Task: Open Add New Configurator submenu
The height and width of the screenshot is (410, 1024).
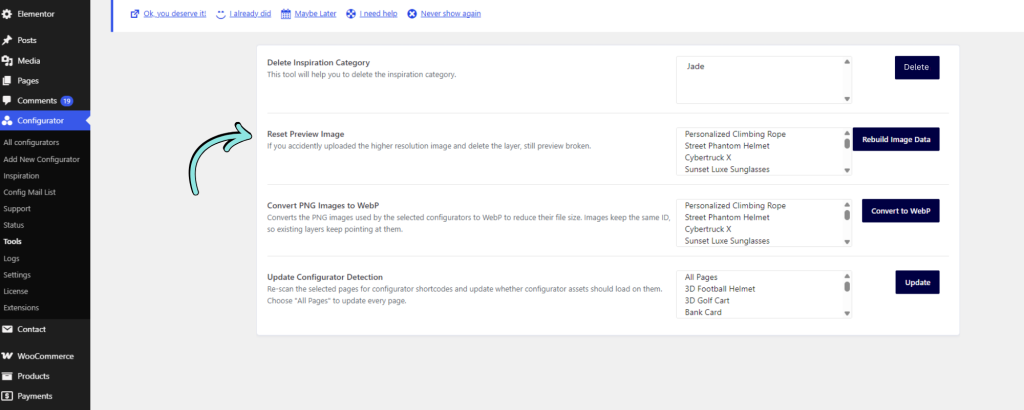Action: pos(41,159)
